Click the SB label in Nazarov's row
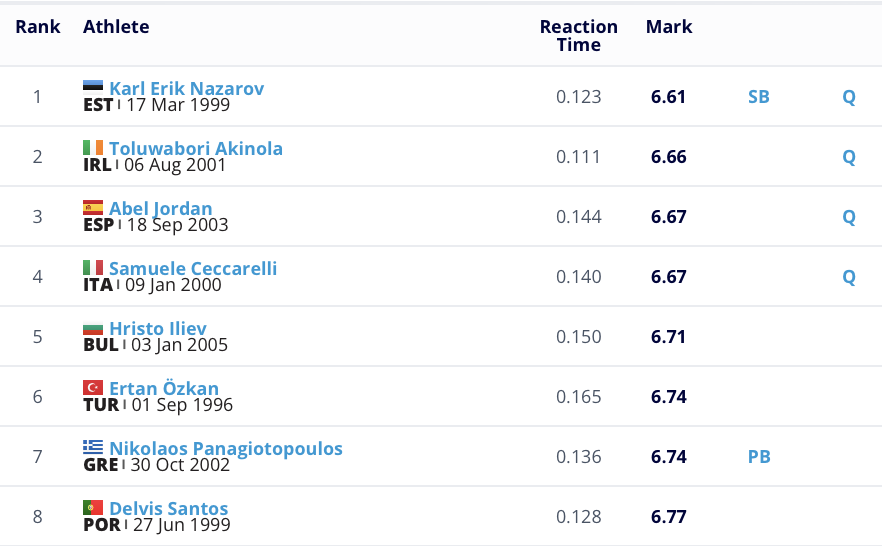The height and width of the screenshot is (546, 882). tap(759, 97)
